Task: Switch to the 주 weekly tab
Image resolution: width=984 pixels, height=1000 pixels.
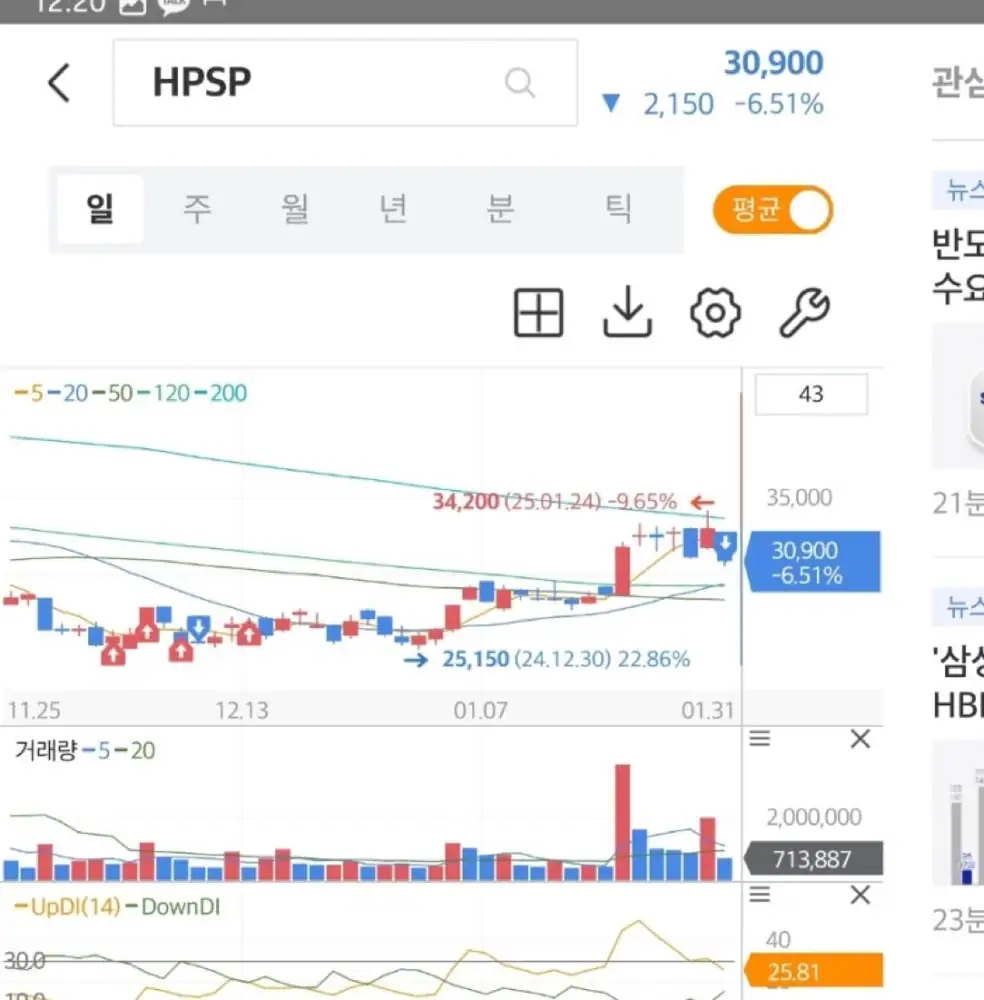Action: pos(197,209)
